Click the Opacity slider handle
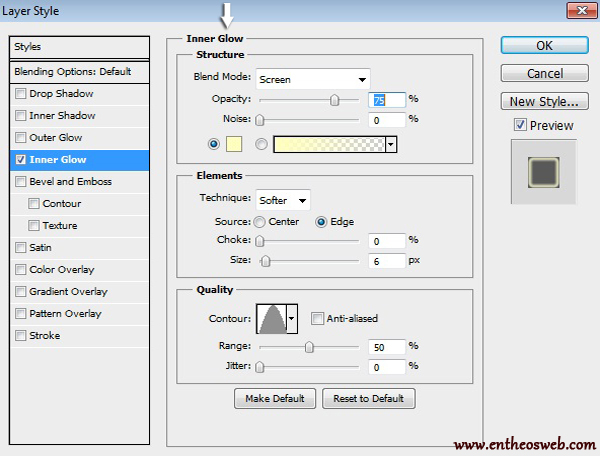 (x=335, y=100)
